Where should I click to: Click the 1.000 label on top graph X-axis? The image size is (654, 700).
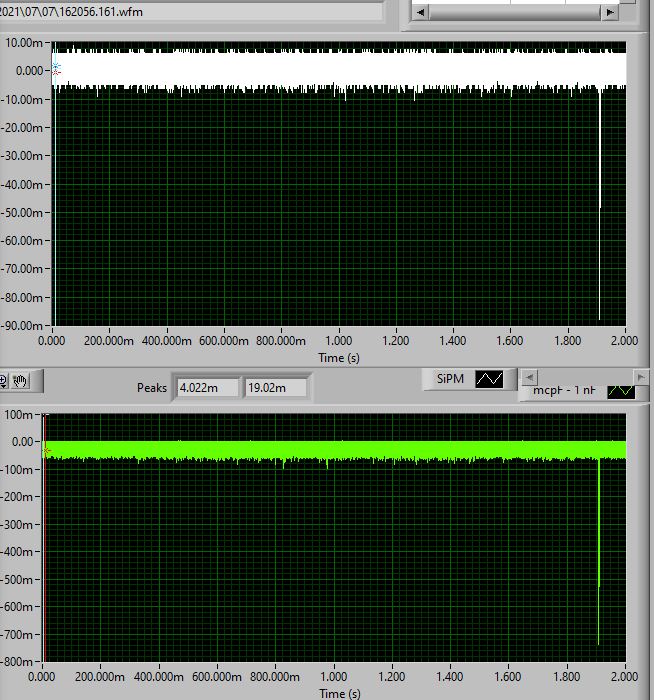(339, 341)
